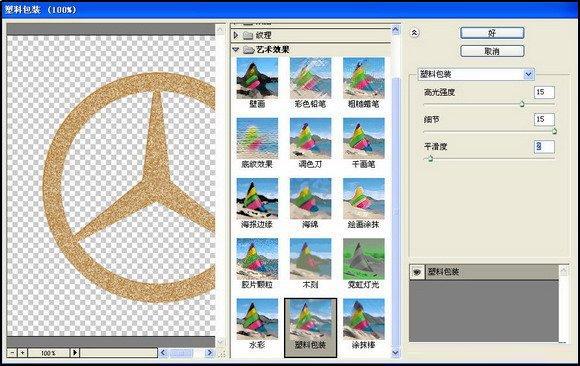
Task: Collapse the 艺术效果 filter folder
Action: click(x=236, y=49)
